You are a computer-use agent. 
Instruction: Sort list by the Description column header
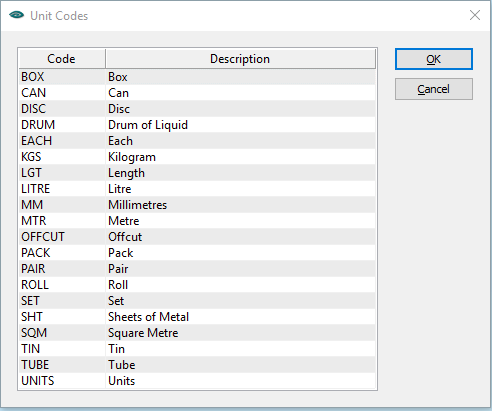240,59
